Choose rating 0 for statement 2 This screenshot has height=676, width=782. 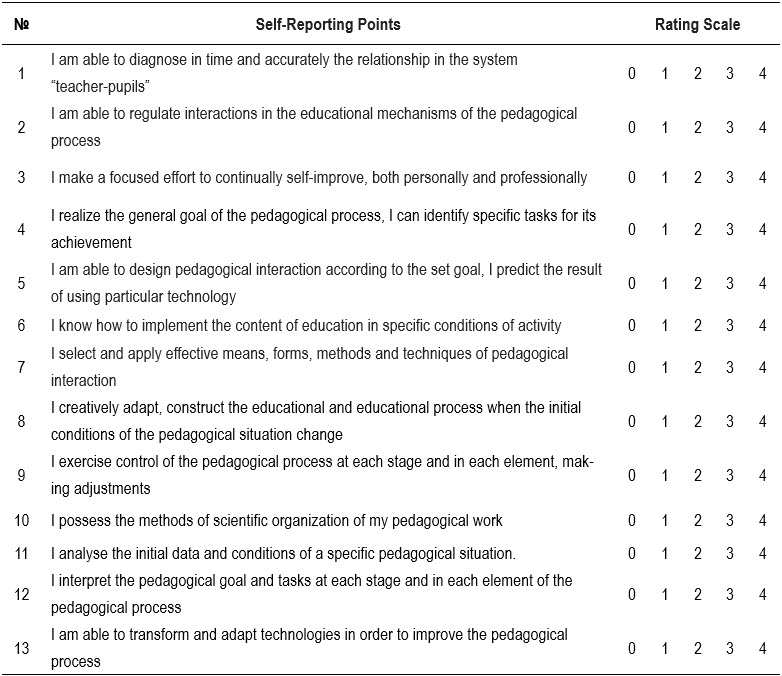point(631,127)
